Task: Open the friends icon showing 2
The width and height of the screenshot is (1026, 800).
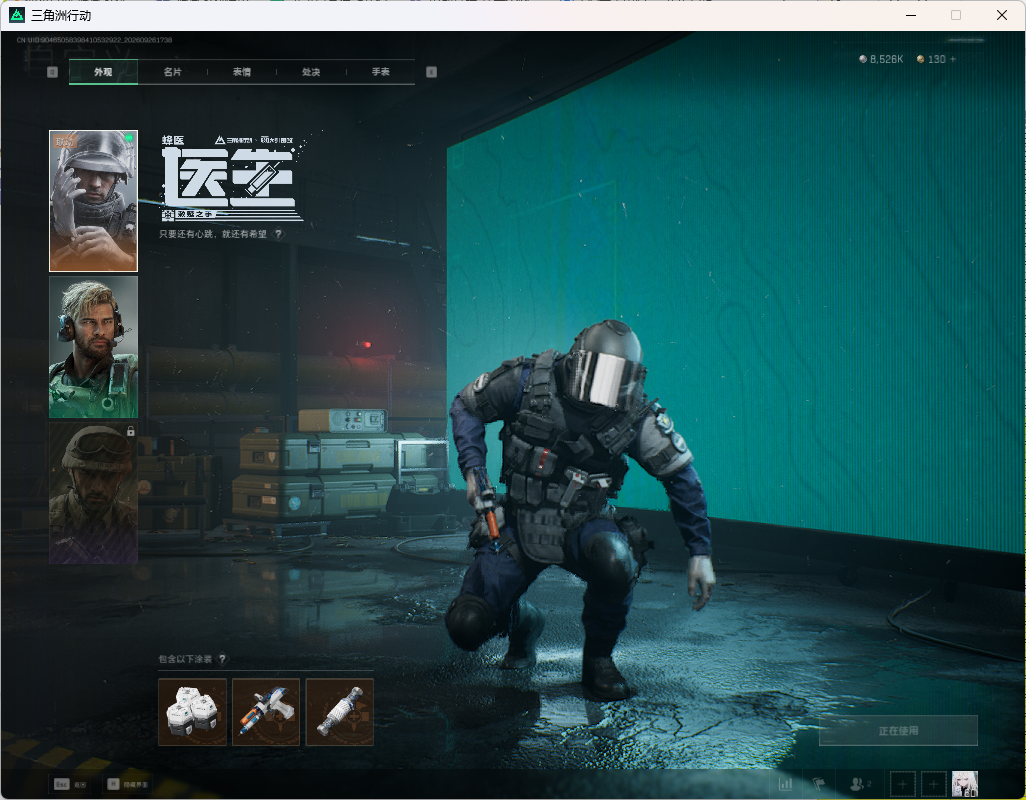Action: [860, 783]
